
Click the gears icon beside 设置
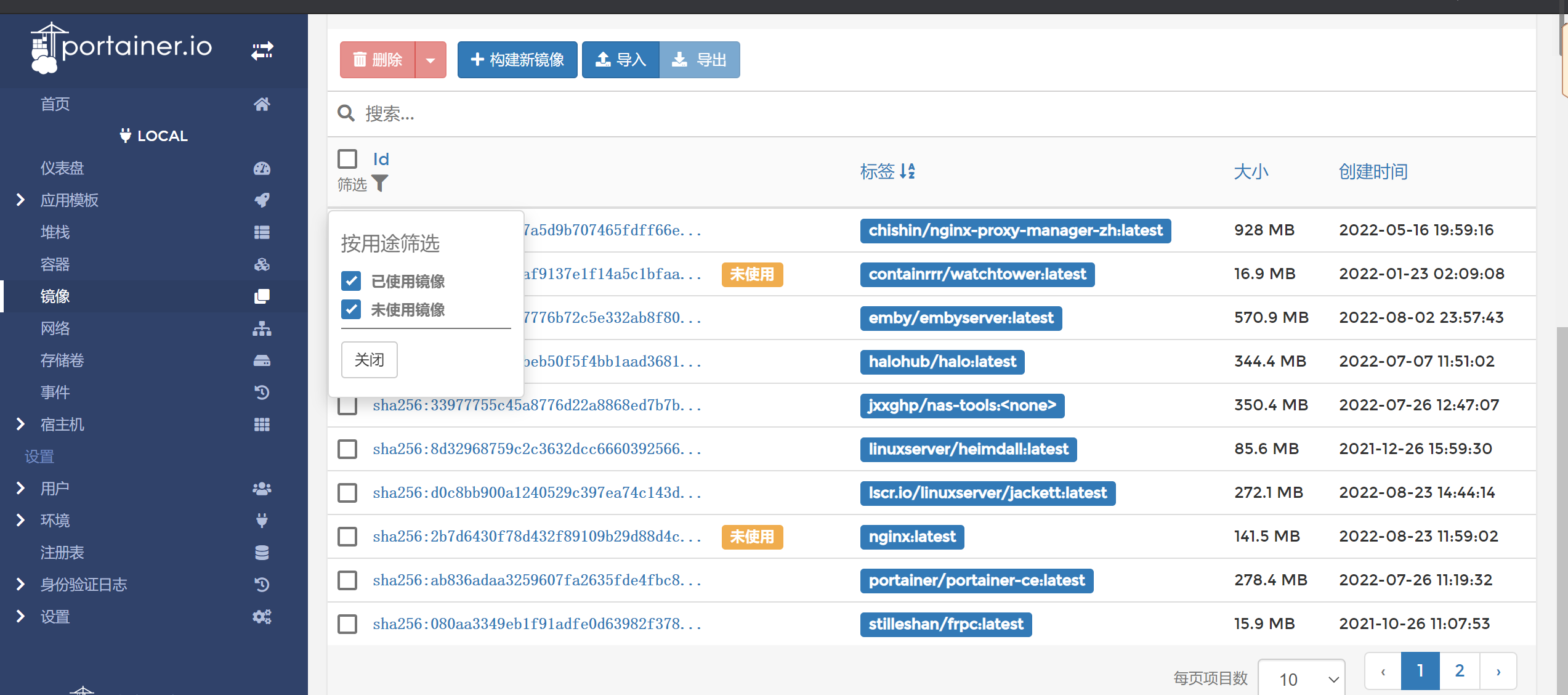pyautogui.click(x=262, y=617)
